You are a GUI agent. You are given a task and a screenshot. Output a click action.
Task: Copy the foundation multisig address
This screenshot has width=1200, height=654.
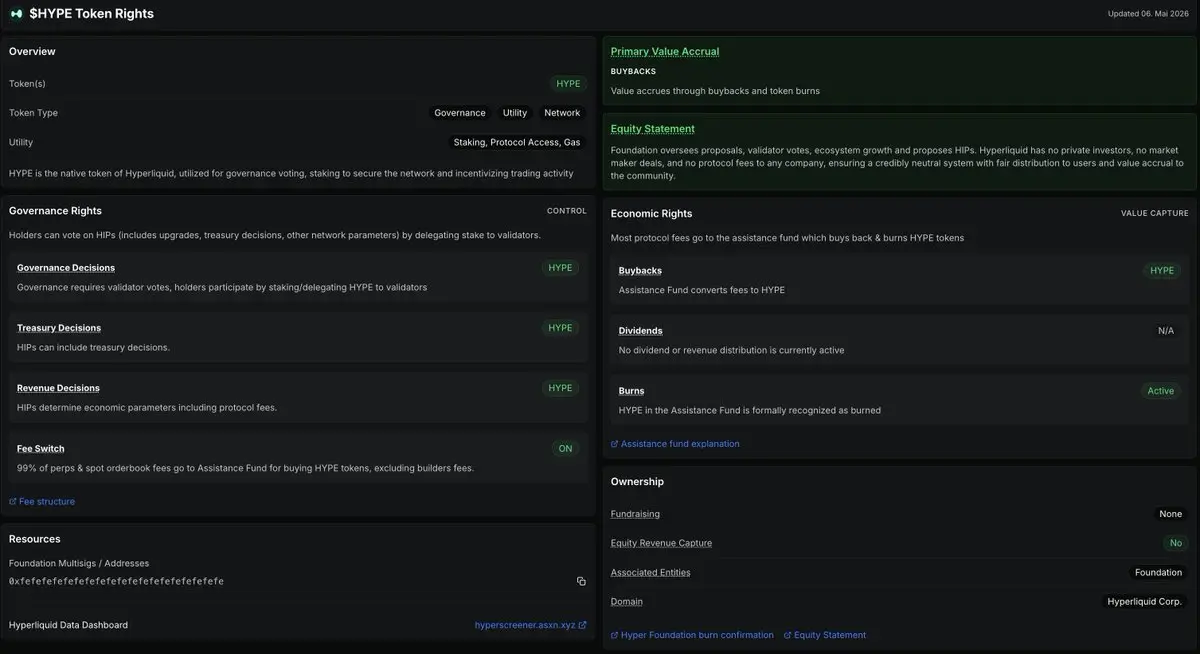pyautogui.click(x=581, y=581)
